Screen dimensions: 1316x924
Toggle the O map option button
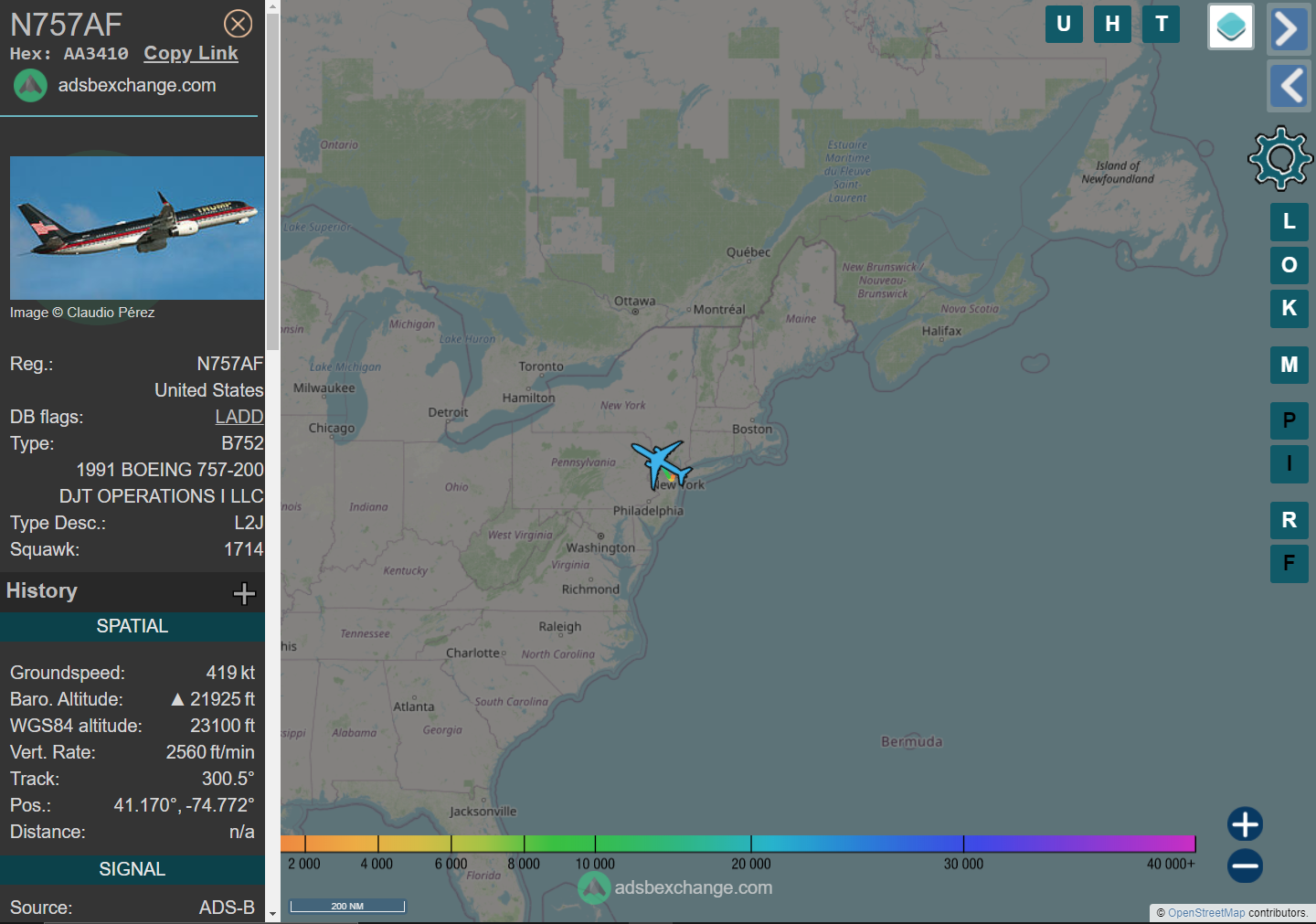pyautogui.click(x=1289, y=265)
